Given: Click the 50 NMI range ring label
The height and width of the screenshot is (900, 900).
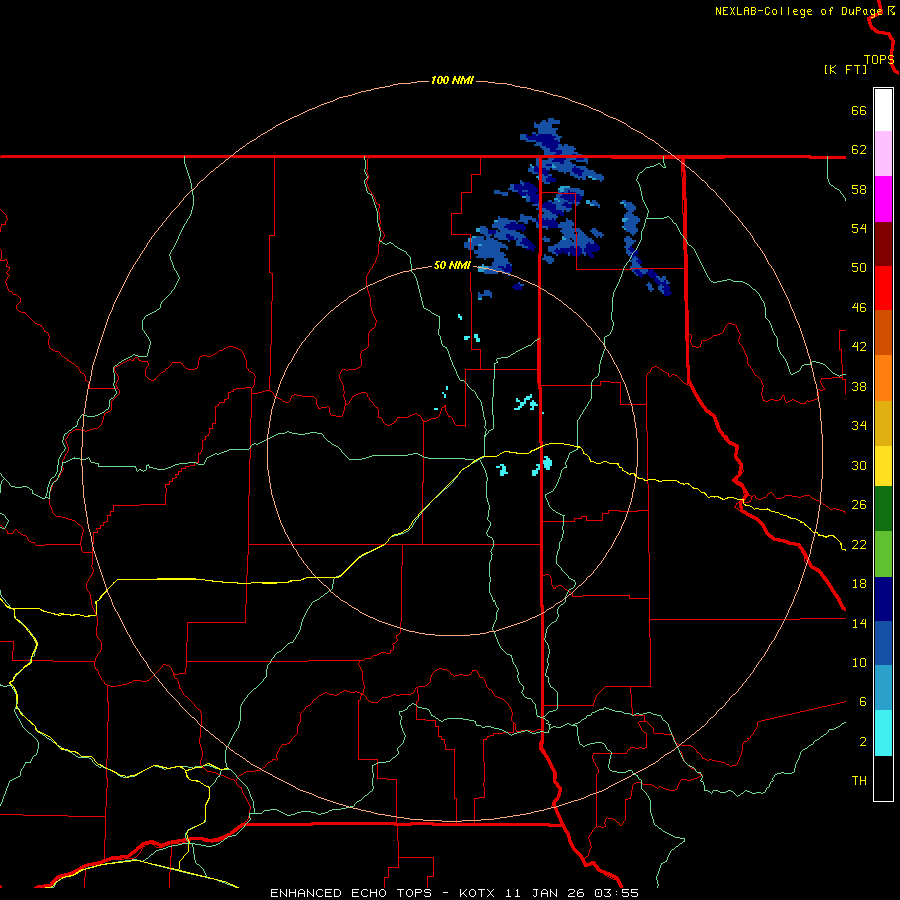Looking at the screenshot, I should click(452, 265).
